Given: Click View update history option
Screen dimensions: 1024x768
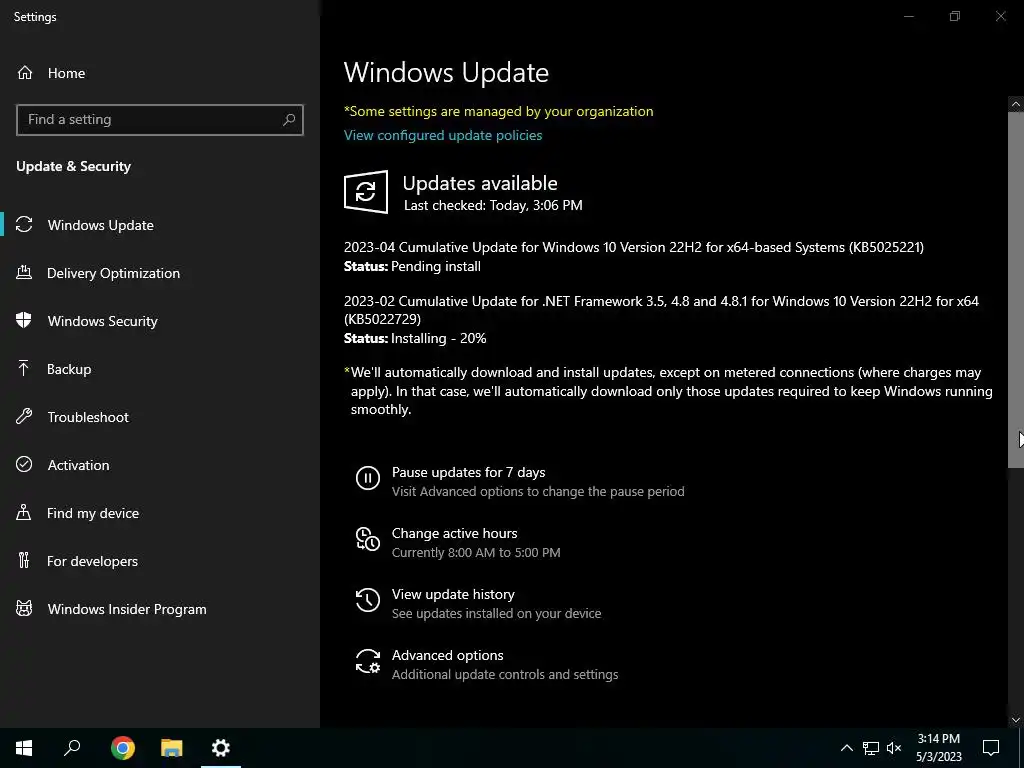Looking at the screenshot, I should (x=453, y=594).
